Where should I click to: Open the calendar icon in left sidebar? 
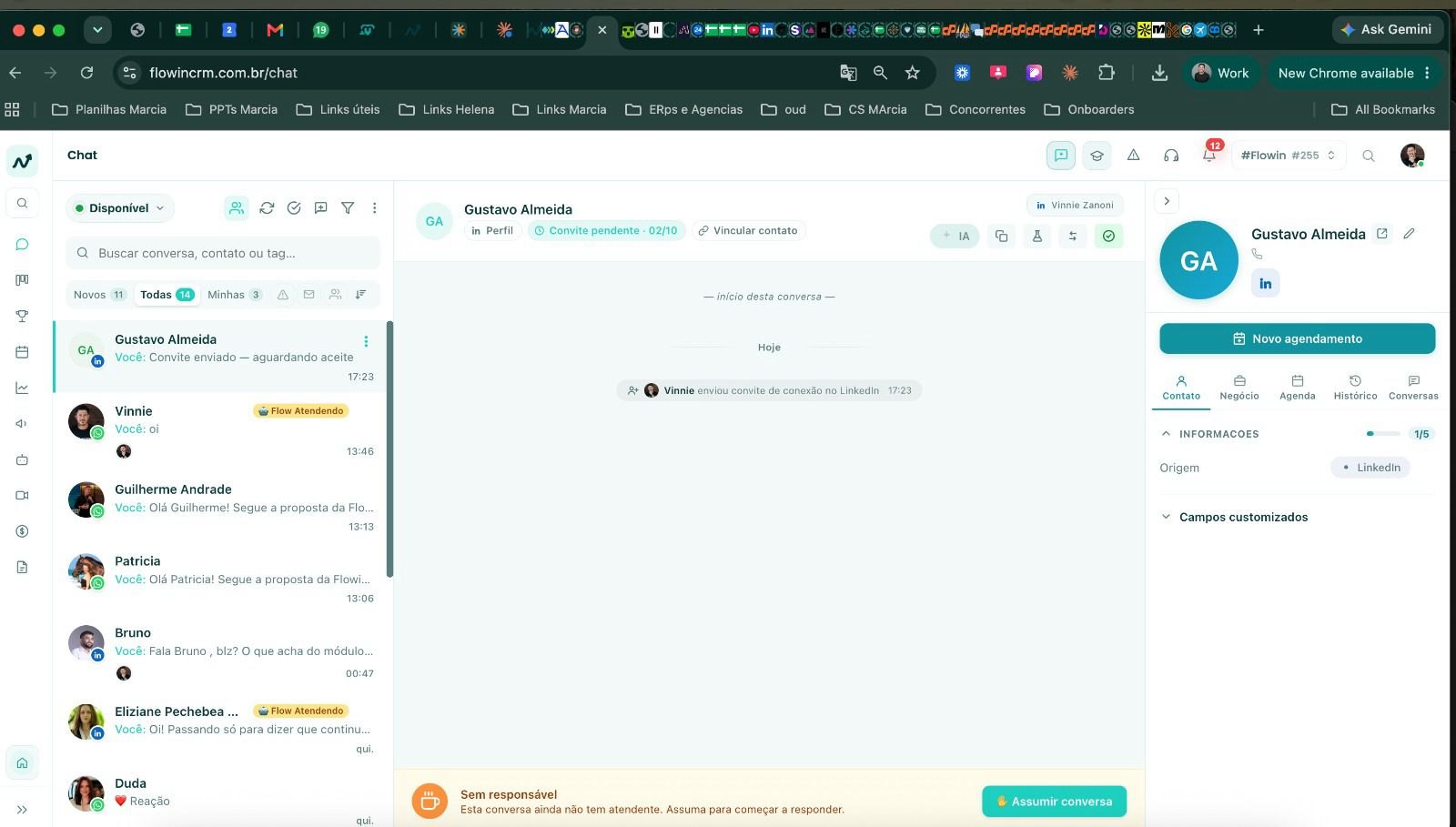[22, 352]
